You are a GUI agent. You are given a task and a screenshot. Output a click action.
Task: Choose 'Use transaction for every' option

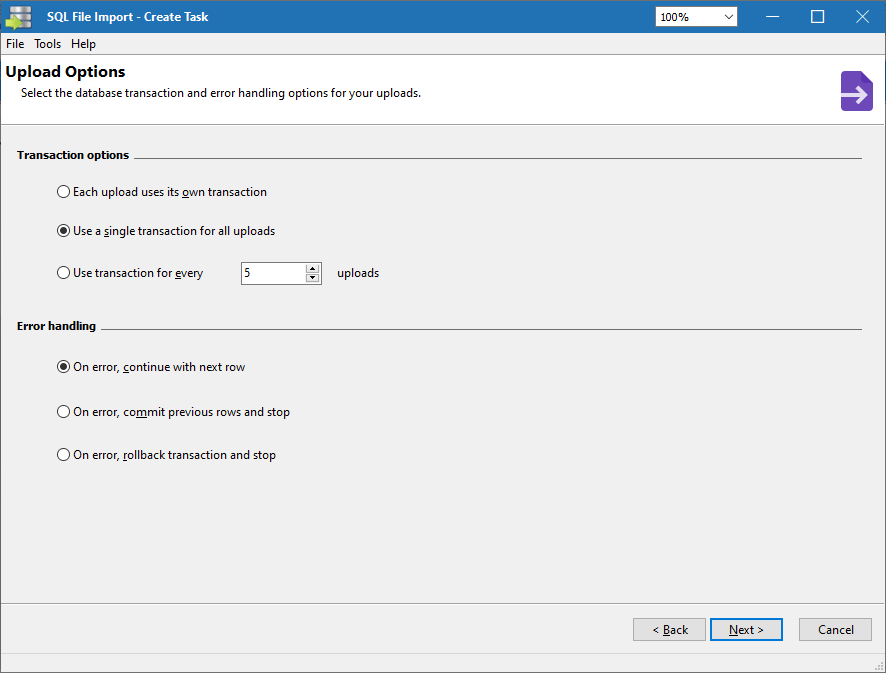click(x=64, y=273)
